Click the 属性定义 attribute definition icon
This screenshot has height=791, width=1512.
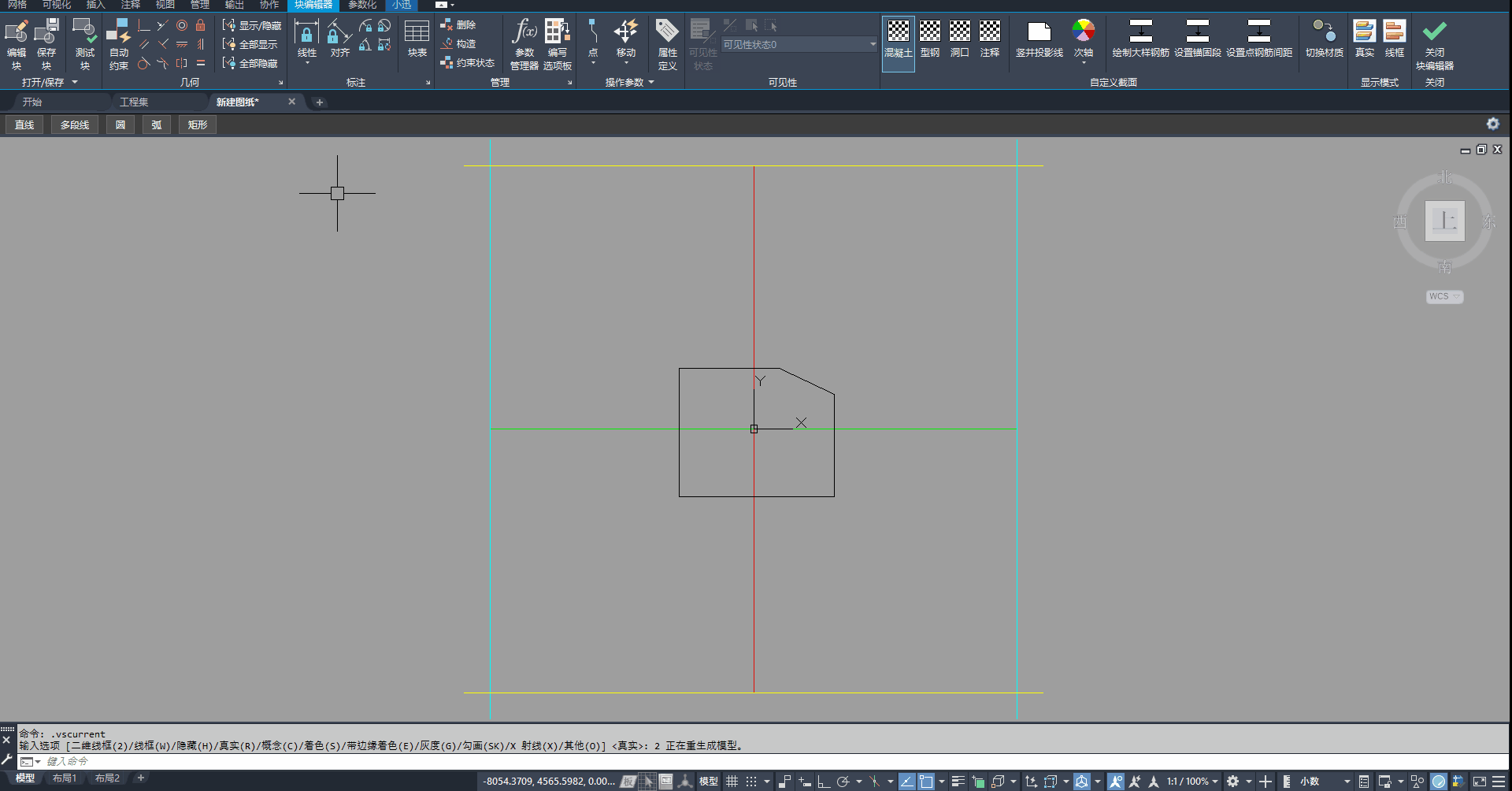click(x=668, y=44)
